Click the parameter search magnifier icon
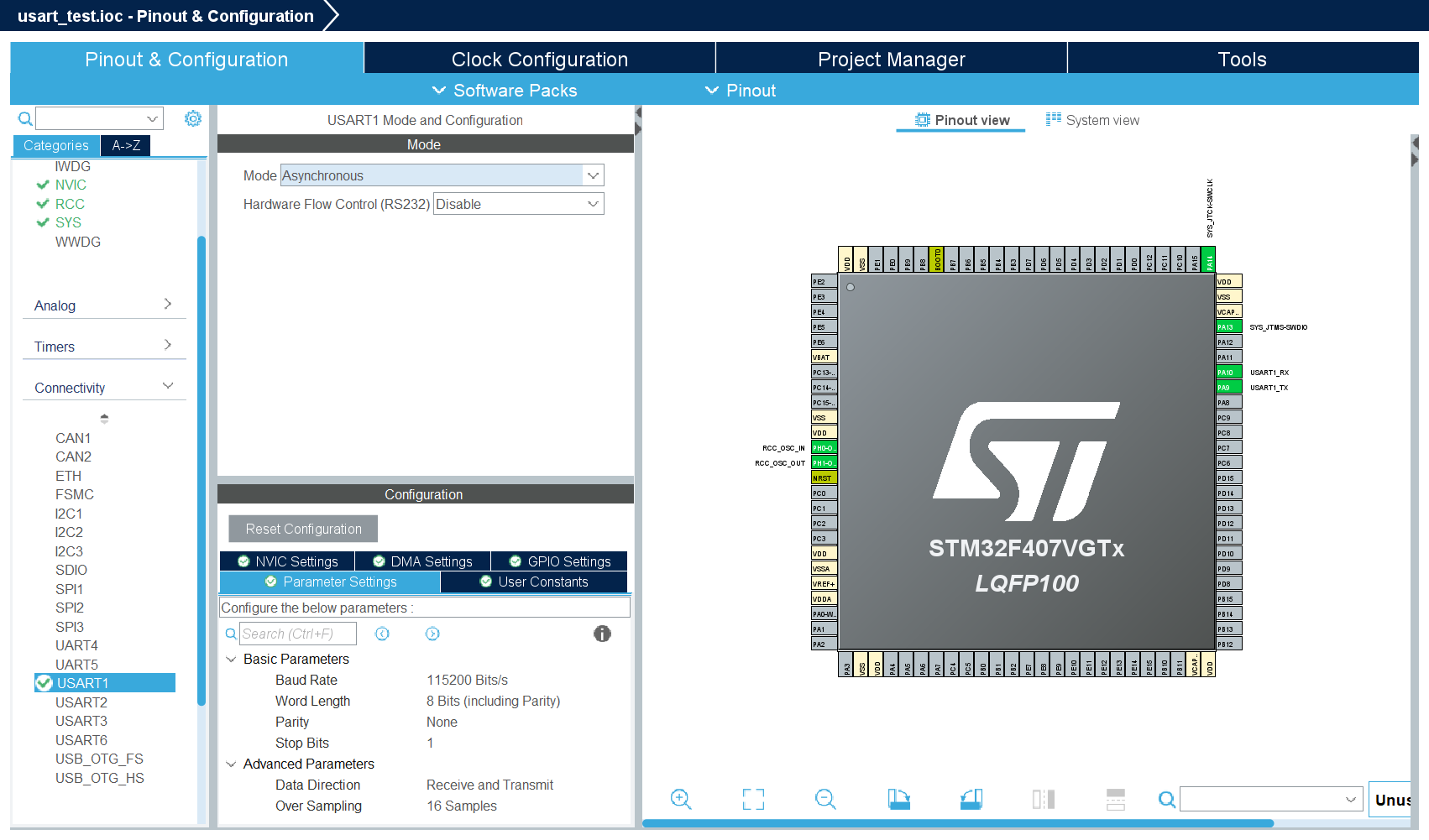 click(231, 634)
